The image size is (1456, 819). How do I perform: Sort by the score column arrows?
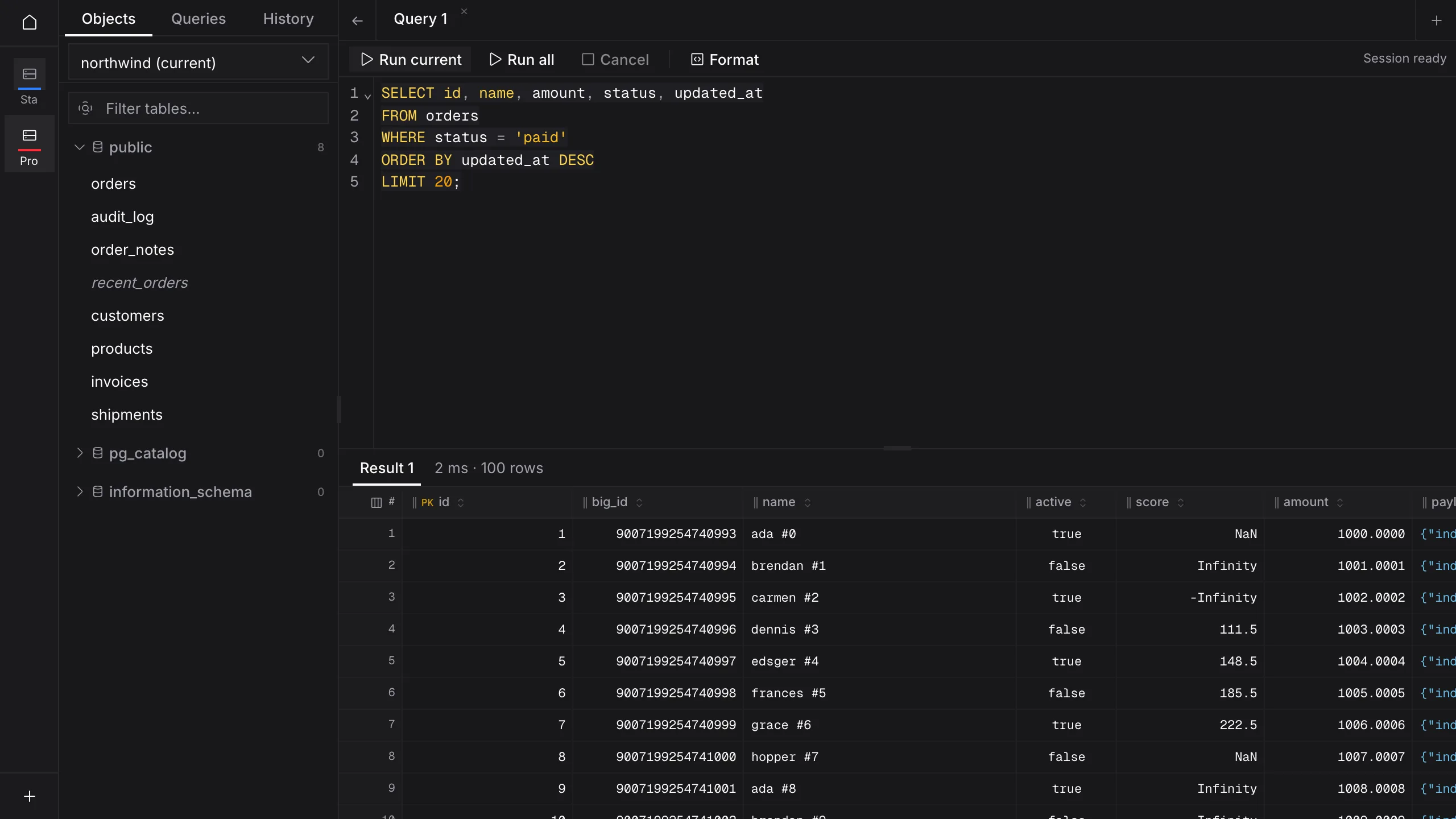(x=1181, y=502)
